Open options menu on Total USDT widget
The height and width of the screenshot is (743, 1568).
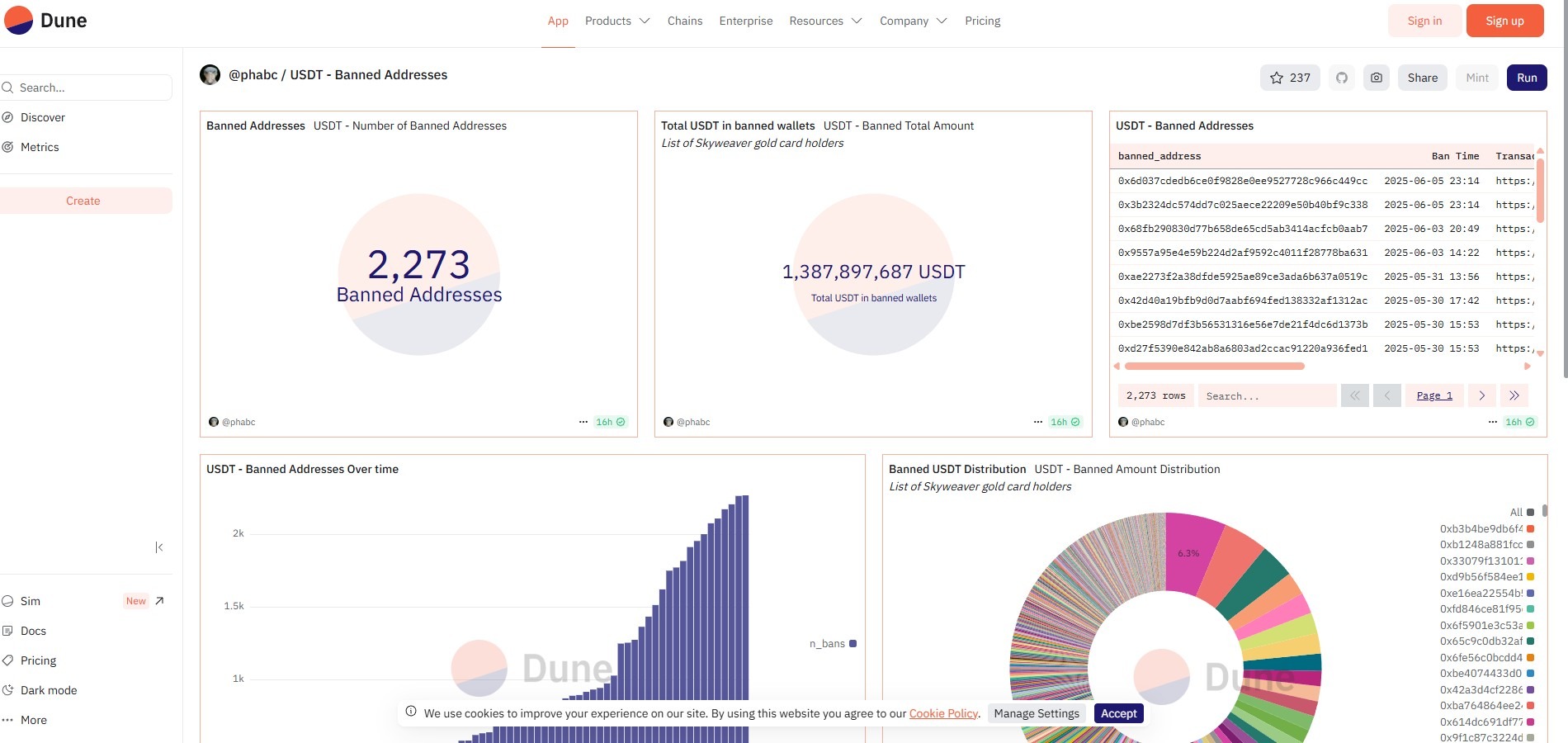pos(1038,422)
